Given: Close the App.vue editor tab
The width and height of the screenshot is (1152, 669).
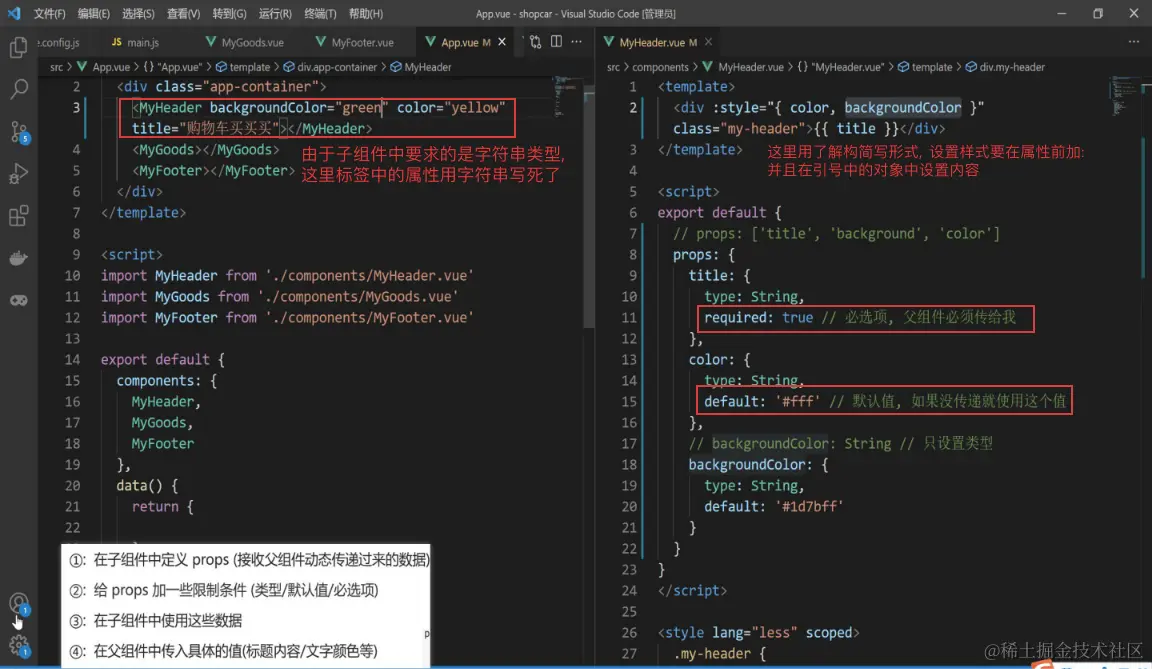Looking at the screenshot, I should [503, 42].
